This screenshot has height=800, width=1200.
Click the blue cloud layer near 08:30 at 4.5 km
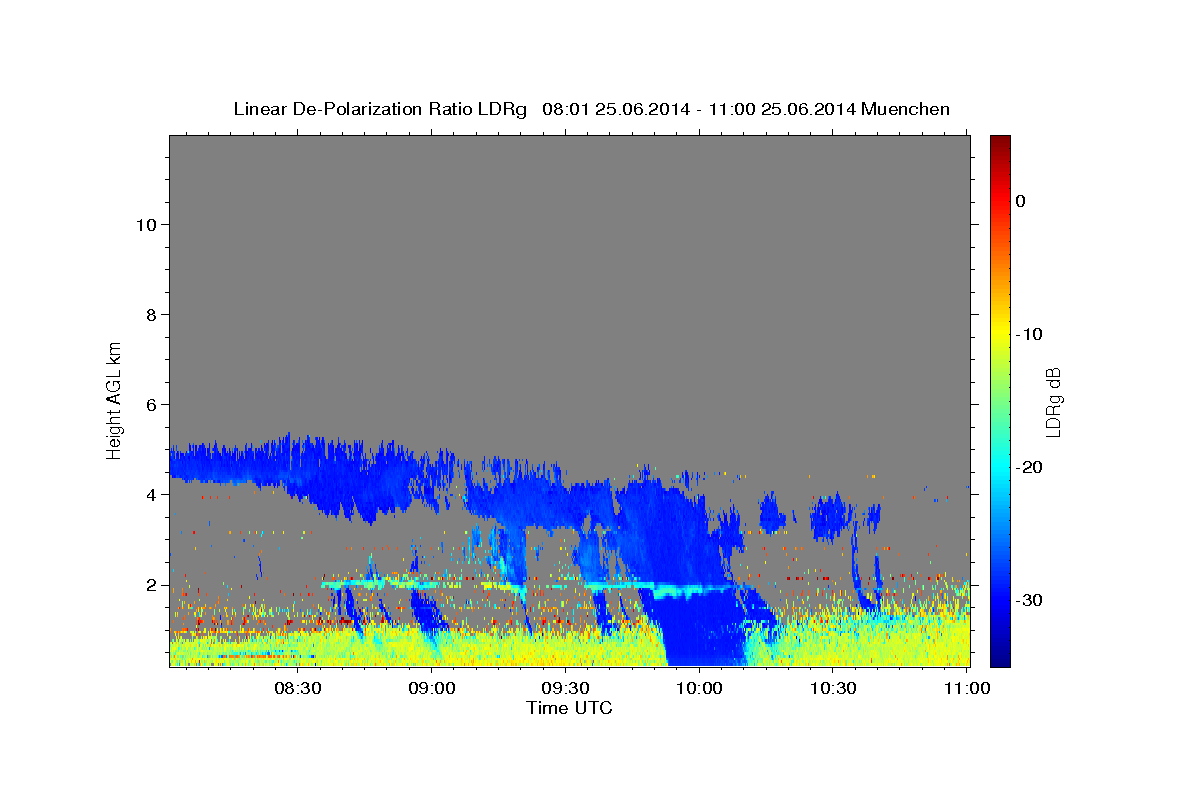click(x=300, y=470)
